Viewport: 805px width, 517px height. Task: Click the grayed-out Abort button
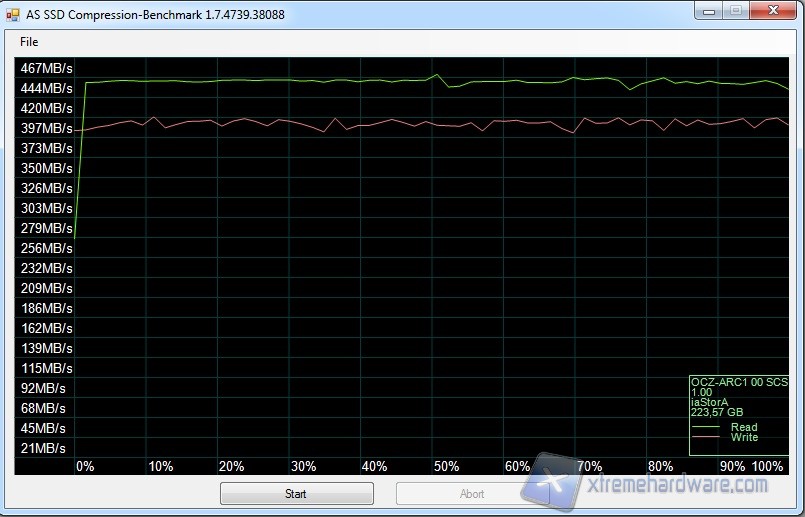[472, 493]
